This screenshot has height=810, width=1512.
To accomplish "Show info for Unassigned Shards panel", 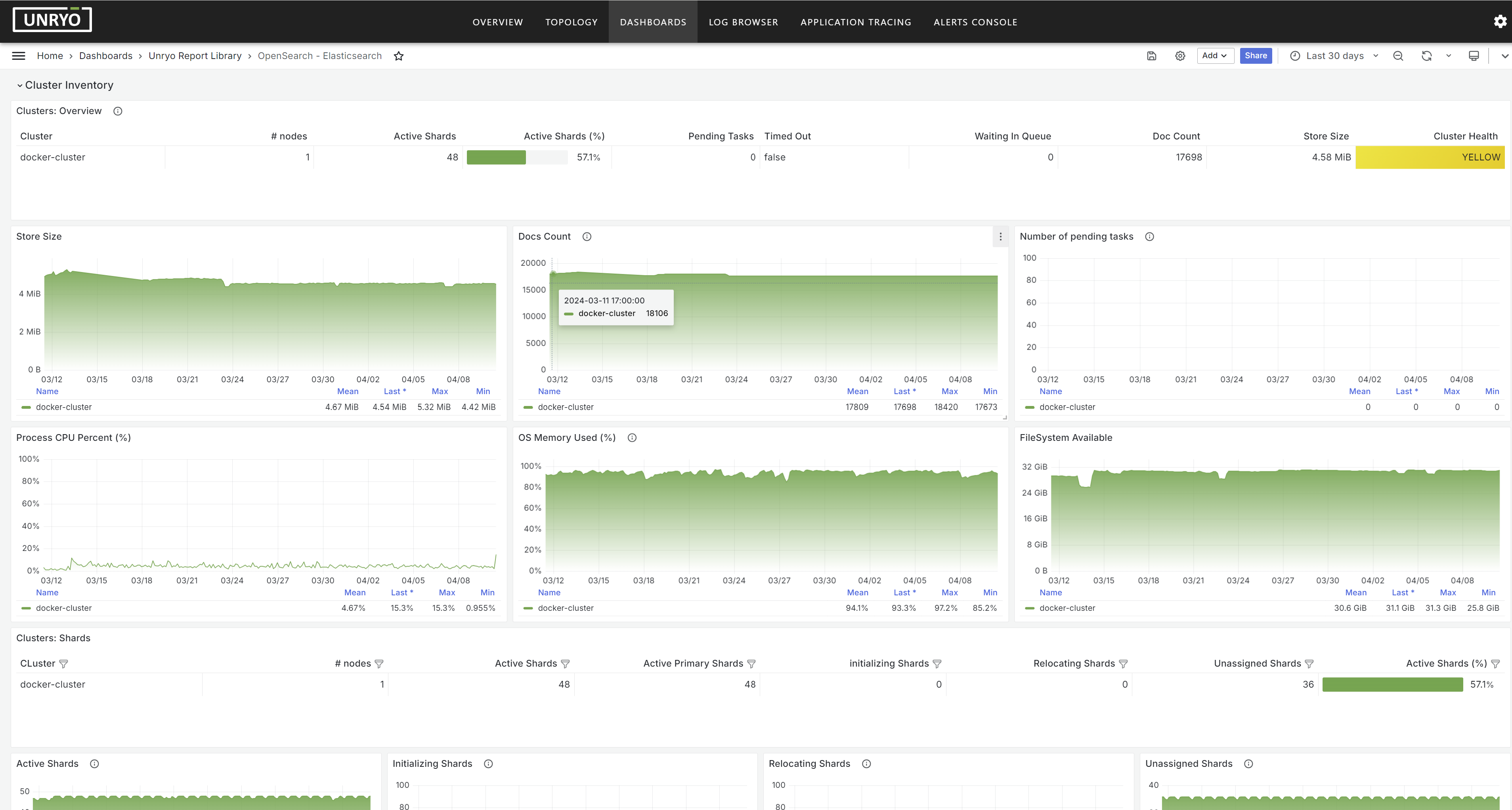I will (x=1248, y=764).
